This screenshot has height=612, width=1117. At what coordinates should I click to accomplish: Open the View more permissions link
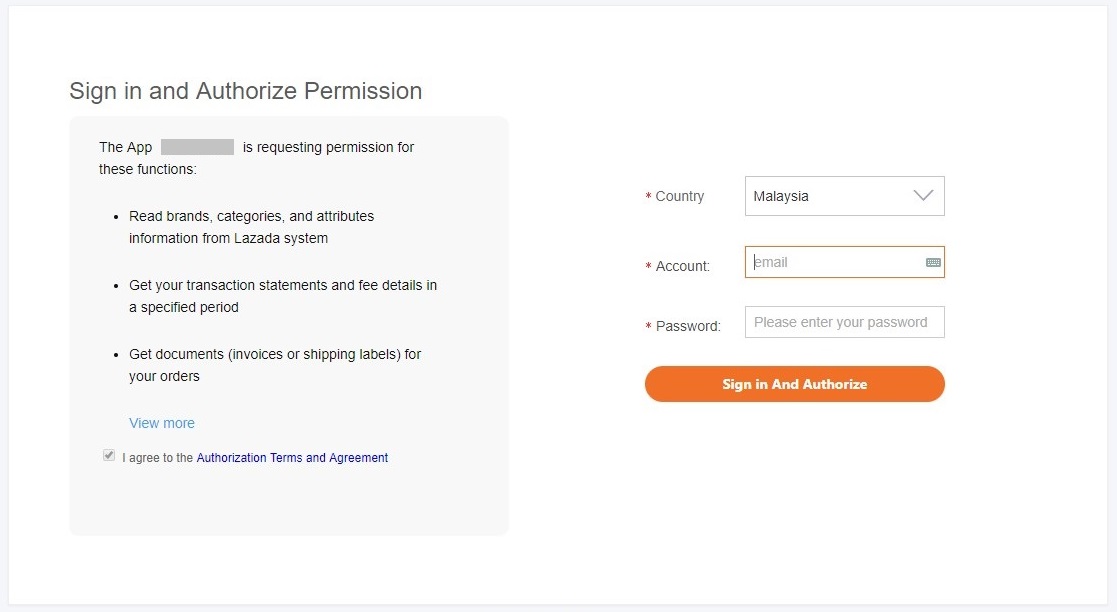tap(162, 423)
